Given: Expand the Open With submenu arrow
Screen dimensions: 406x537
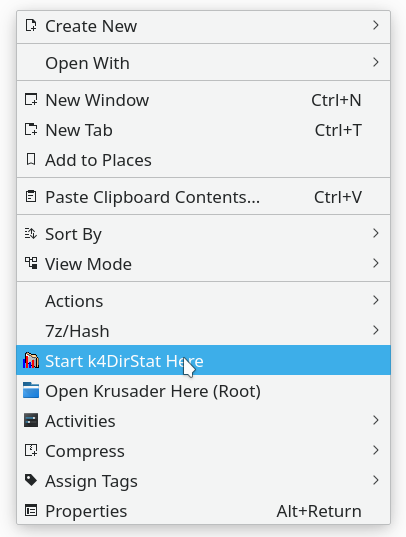Looking at the screenshot, I should pyautogui.click(x=376, y=62).
